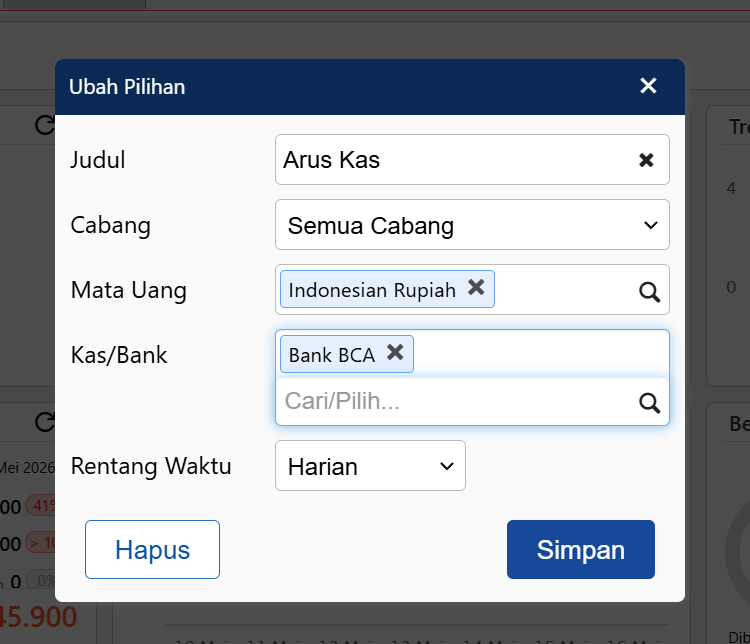
Task: Expand the Semua Cabang chevron arrow
Action: pos(650,225)
